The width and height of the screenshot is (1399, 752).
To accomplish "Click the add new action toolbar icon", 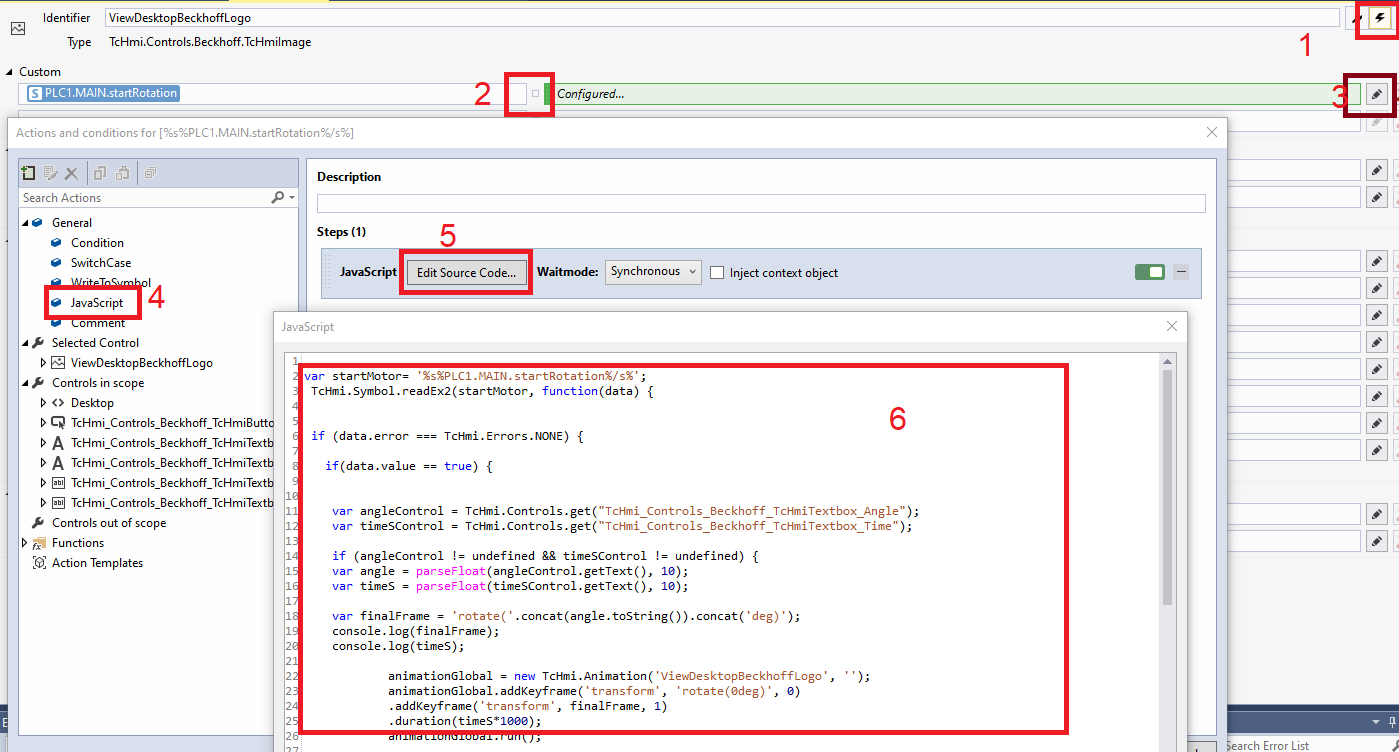I will click(x=28, y=173).
